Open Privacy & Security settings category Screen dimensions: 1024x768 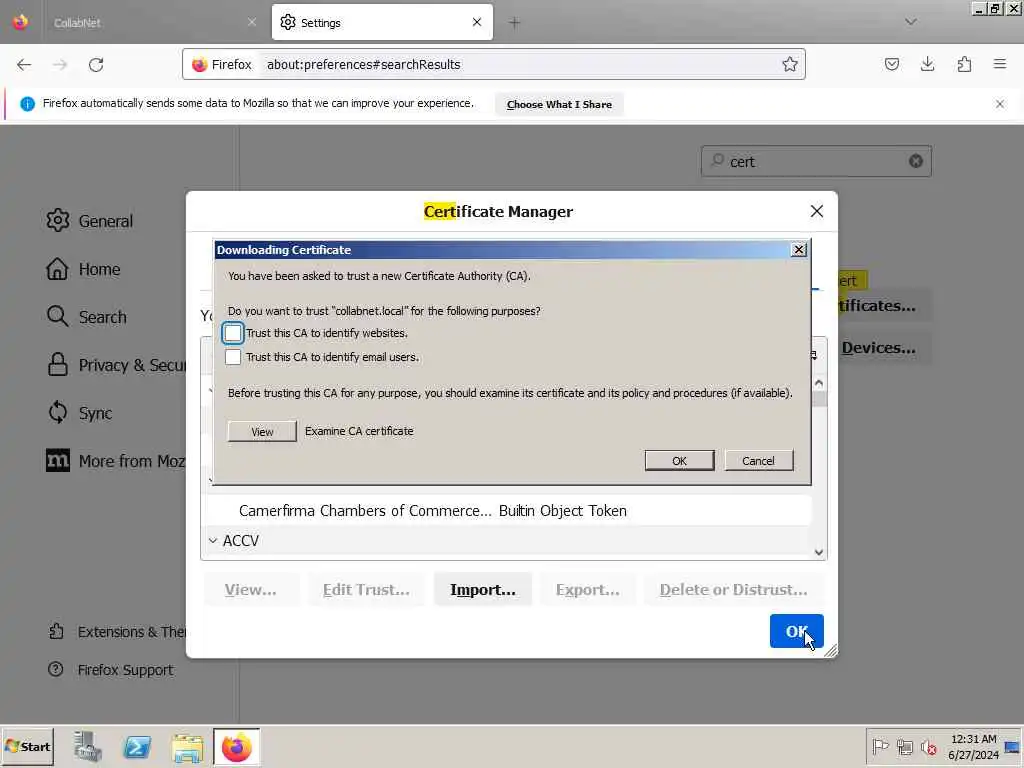[x=116, y=365]
